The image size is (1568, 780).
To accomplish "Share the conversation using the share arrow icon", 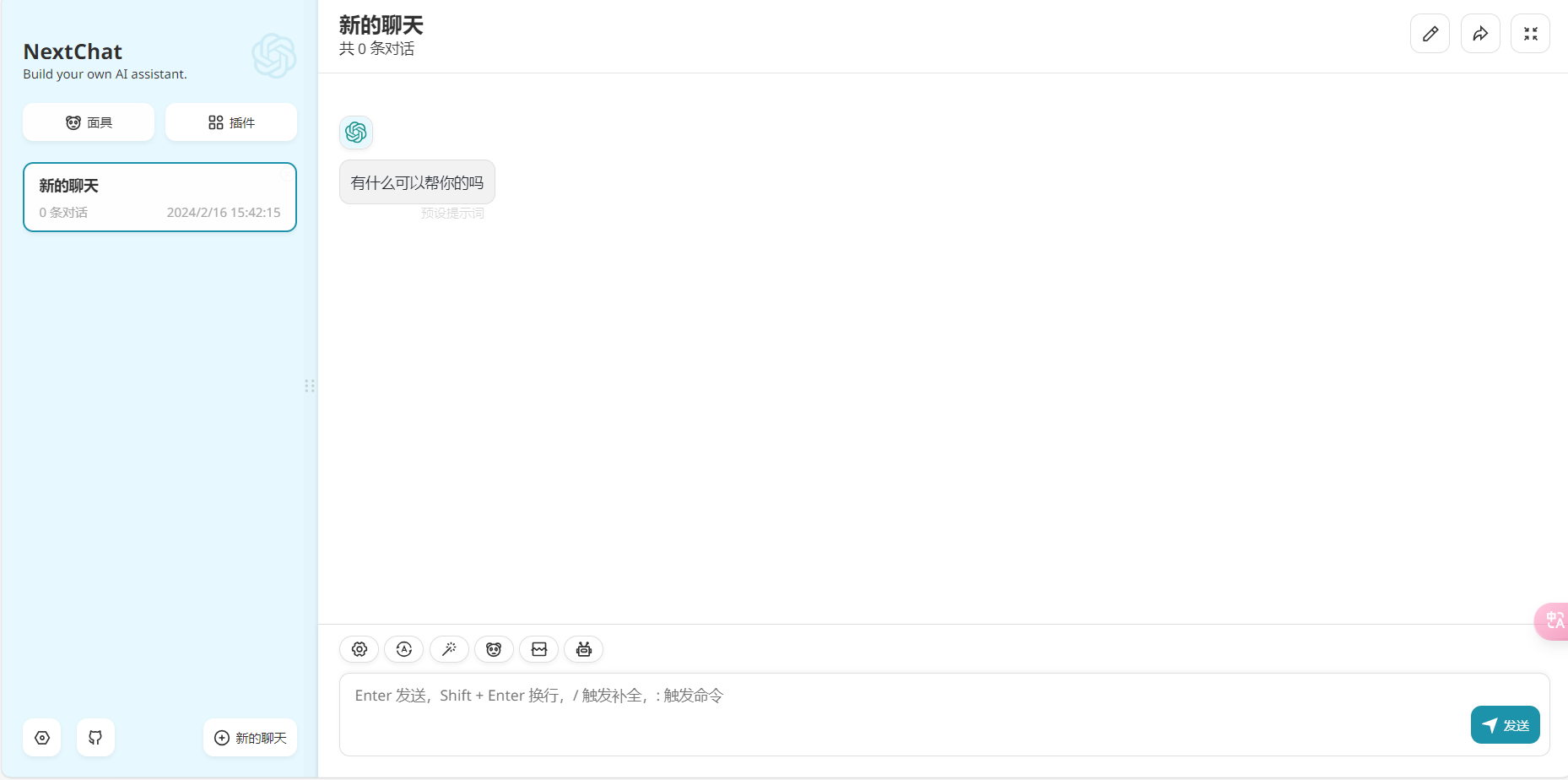I will [x=1480, y=33].
